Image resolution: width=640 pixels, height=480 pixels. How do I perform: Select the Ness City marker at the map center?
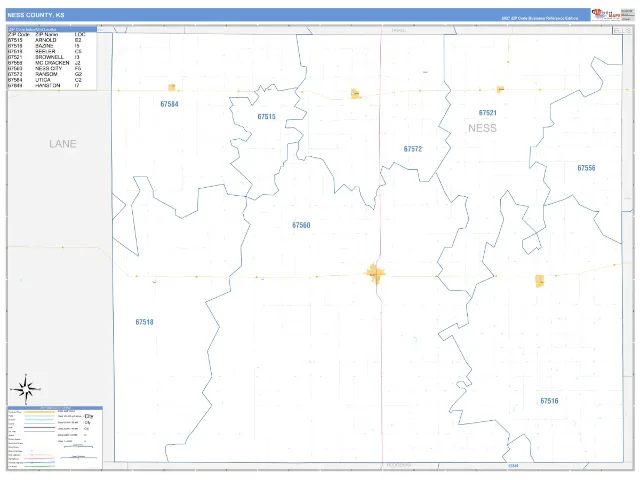[x=375, y=274]
